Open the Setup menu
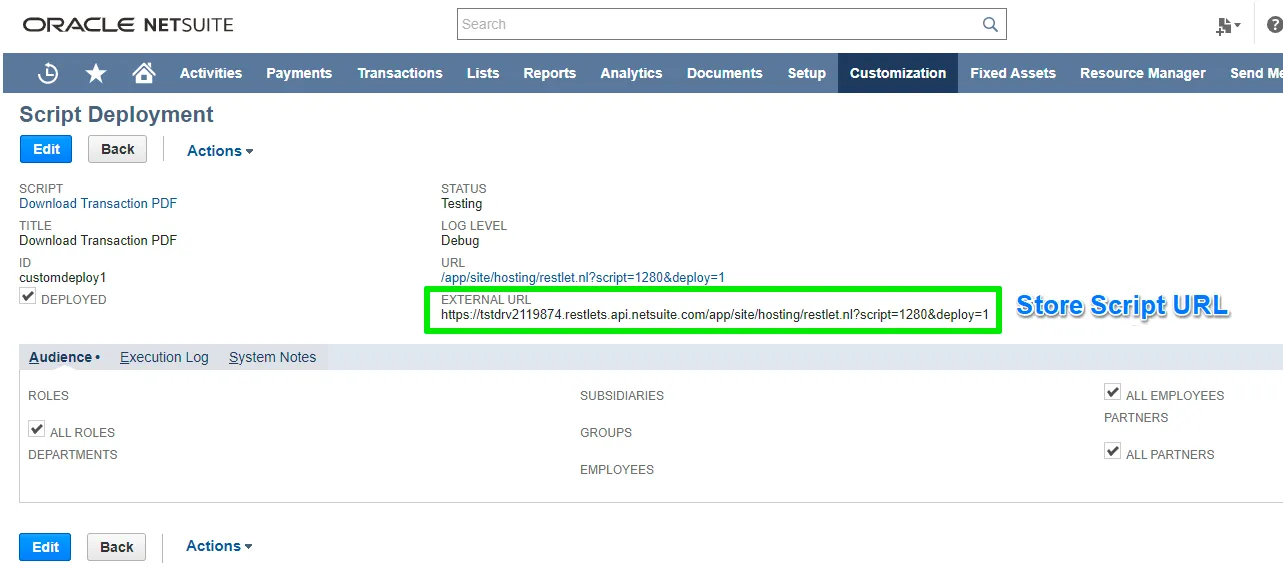This screenshot has width=1283, height=568. [807, 73]
